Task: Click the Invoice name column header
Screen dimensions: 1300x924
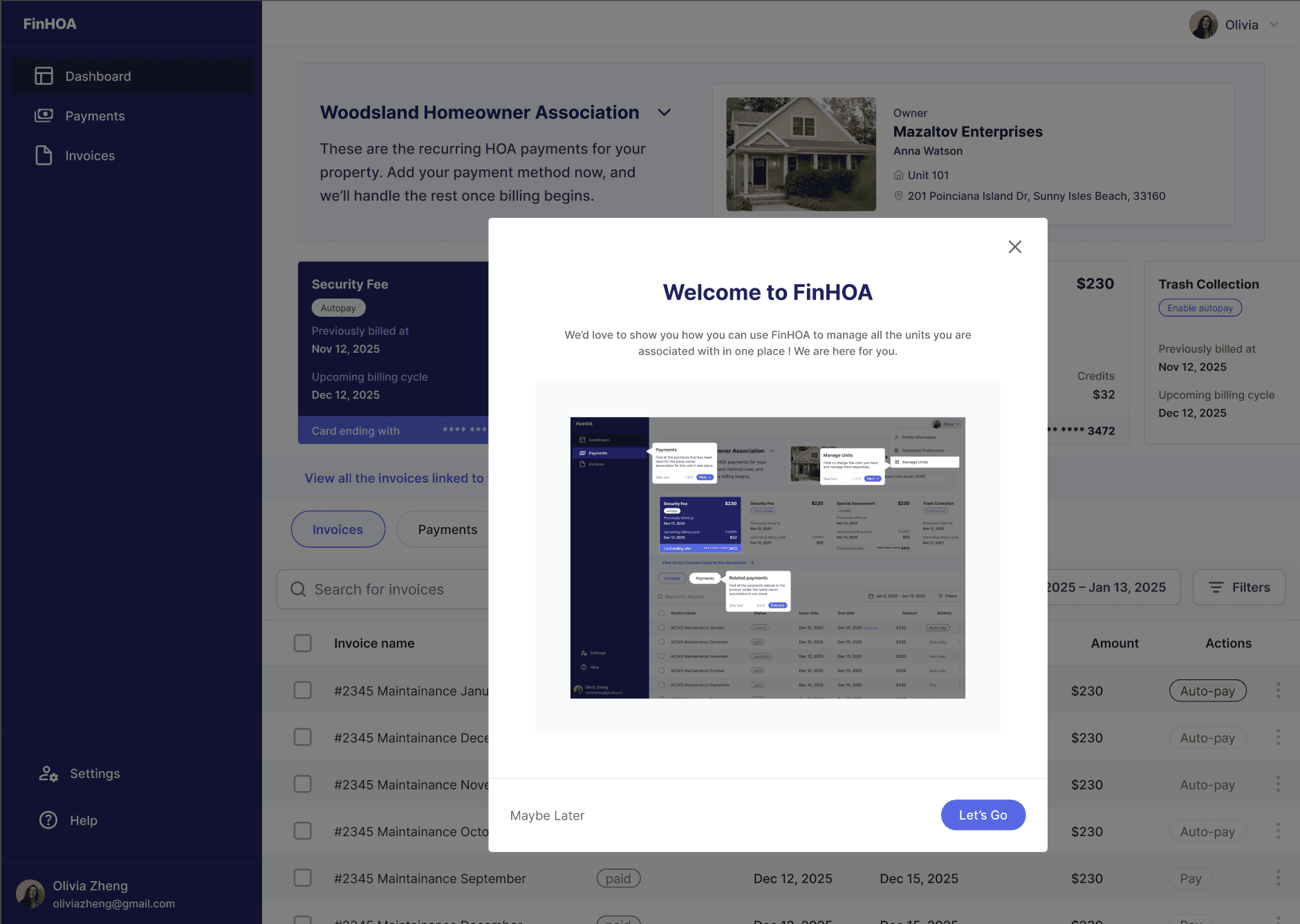Action: (374, 643)
